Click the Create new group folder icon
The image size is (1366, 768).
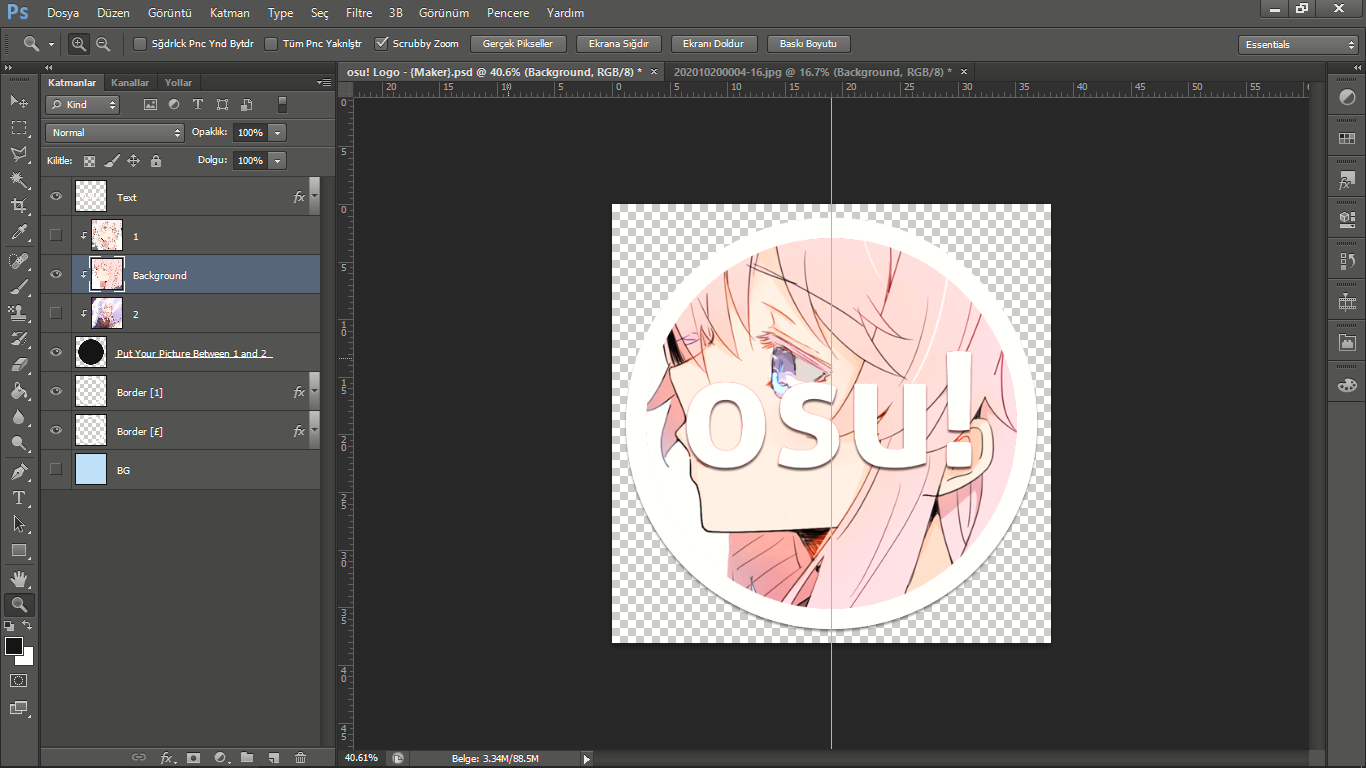pyautogui.click(x=246, y=758)
